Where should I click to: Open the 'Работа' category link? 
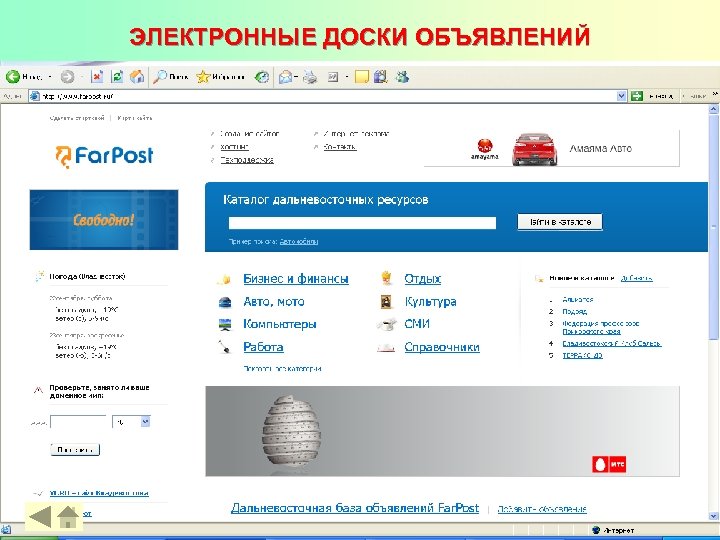(x=263, y=347)
